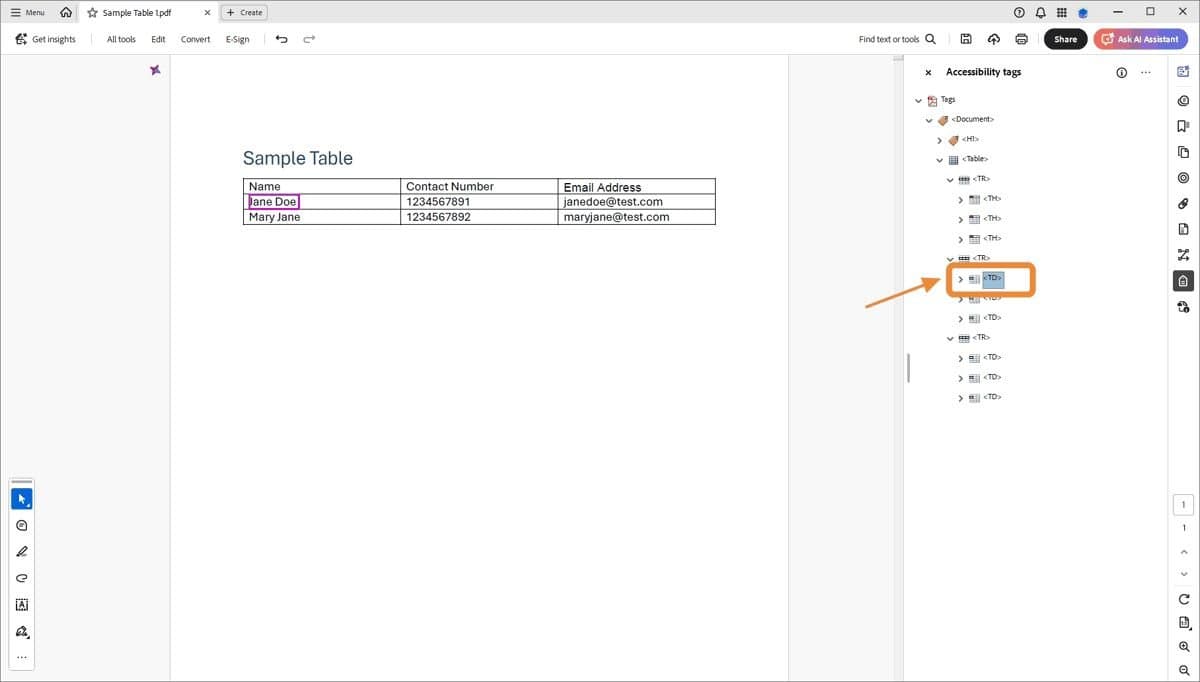
Task: Open the Fill and Sign tool
Action: (21, 631)
